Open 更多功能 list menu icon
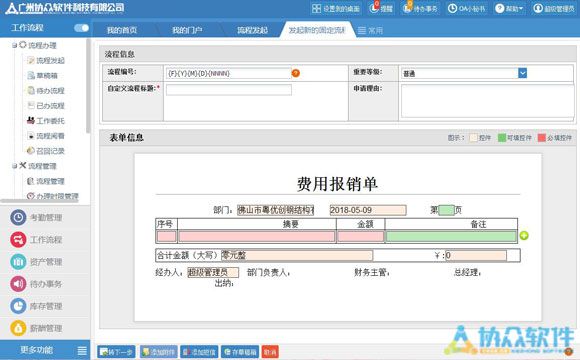 pos(82,350)
